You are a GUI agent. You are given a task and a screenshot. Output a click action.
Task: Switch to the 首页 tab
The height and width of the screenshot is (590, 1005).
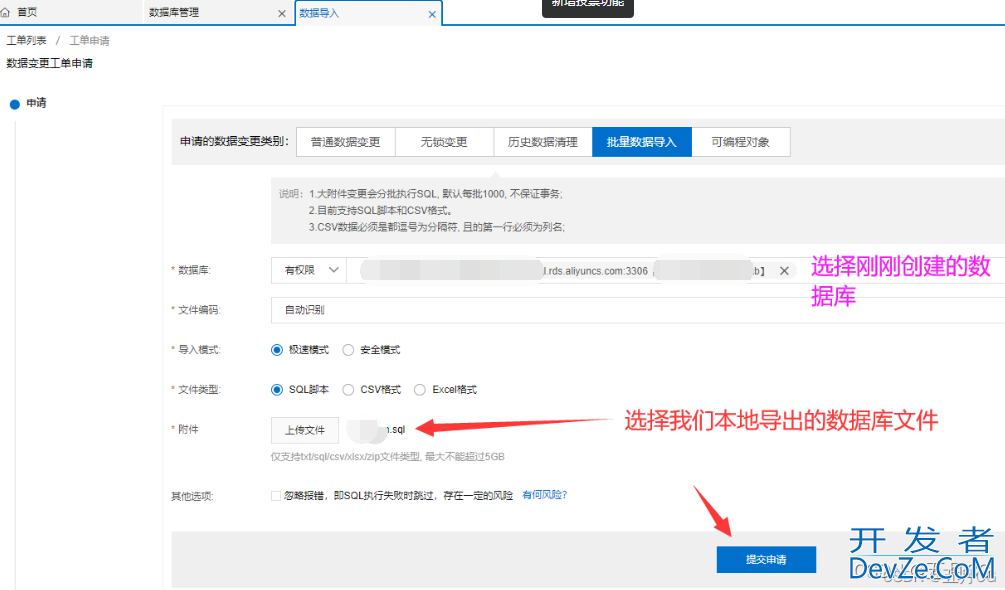tap(26, 12)
